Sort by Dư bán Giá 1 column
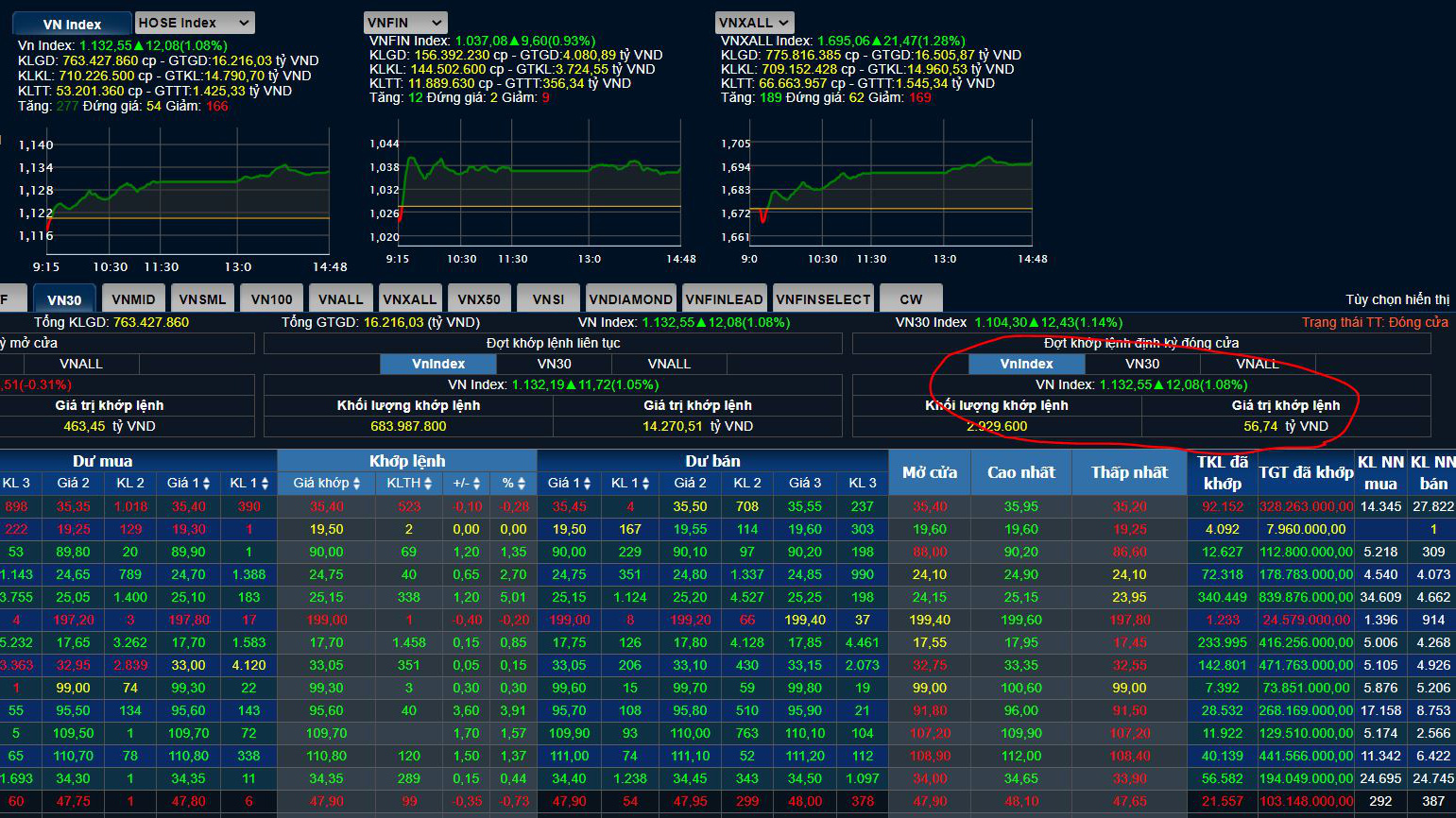 click(x=587, y=484)
